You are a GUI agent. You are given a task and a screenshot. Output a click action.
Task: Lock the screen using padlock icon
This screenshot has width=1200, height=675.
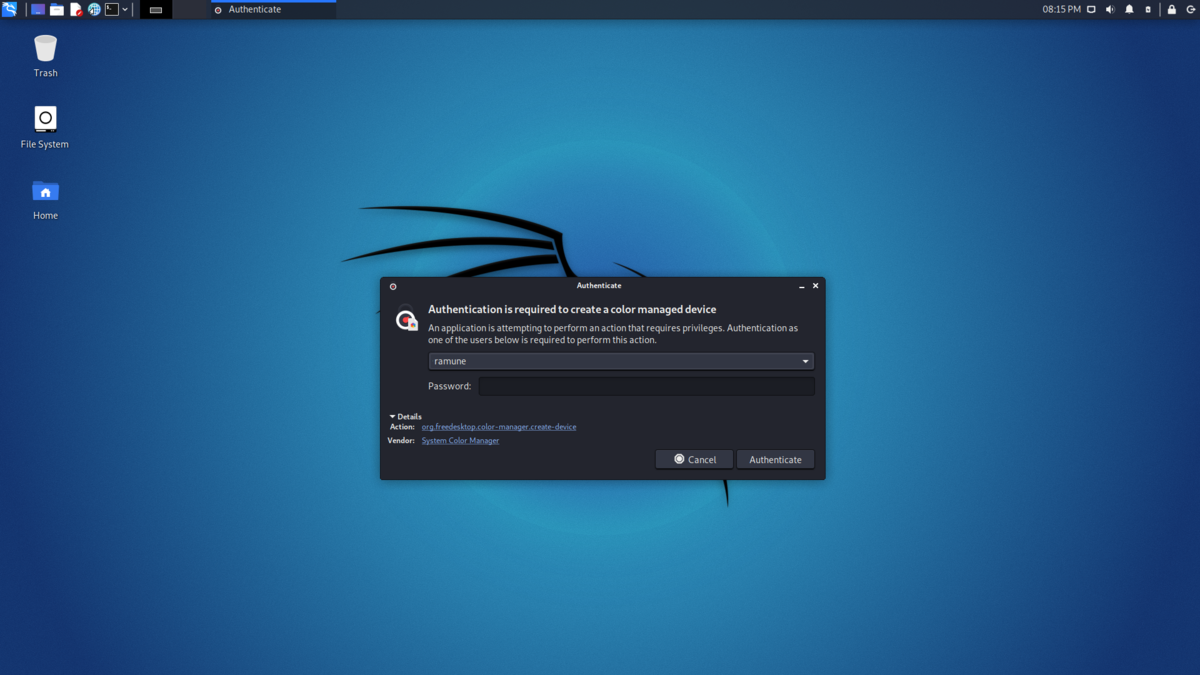click(x=1171, y=9)
